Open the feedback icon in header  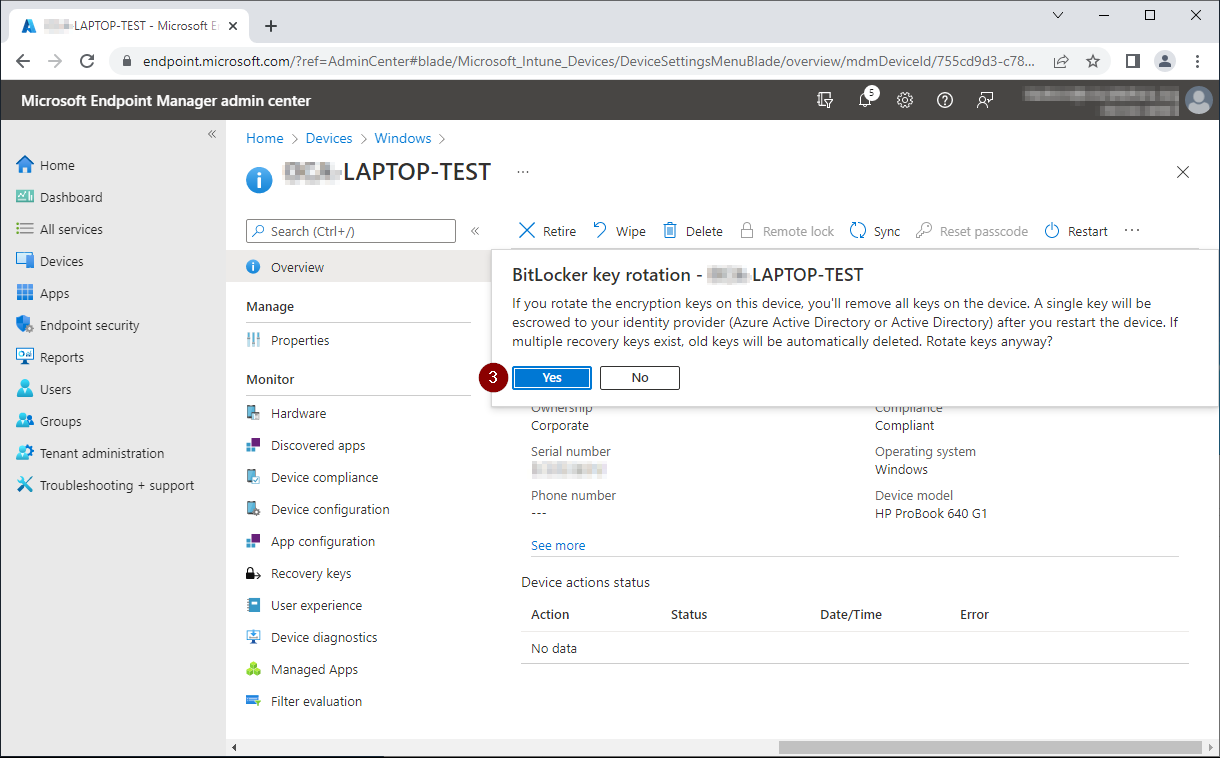pos(985,100)
